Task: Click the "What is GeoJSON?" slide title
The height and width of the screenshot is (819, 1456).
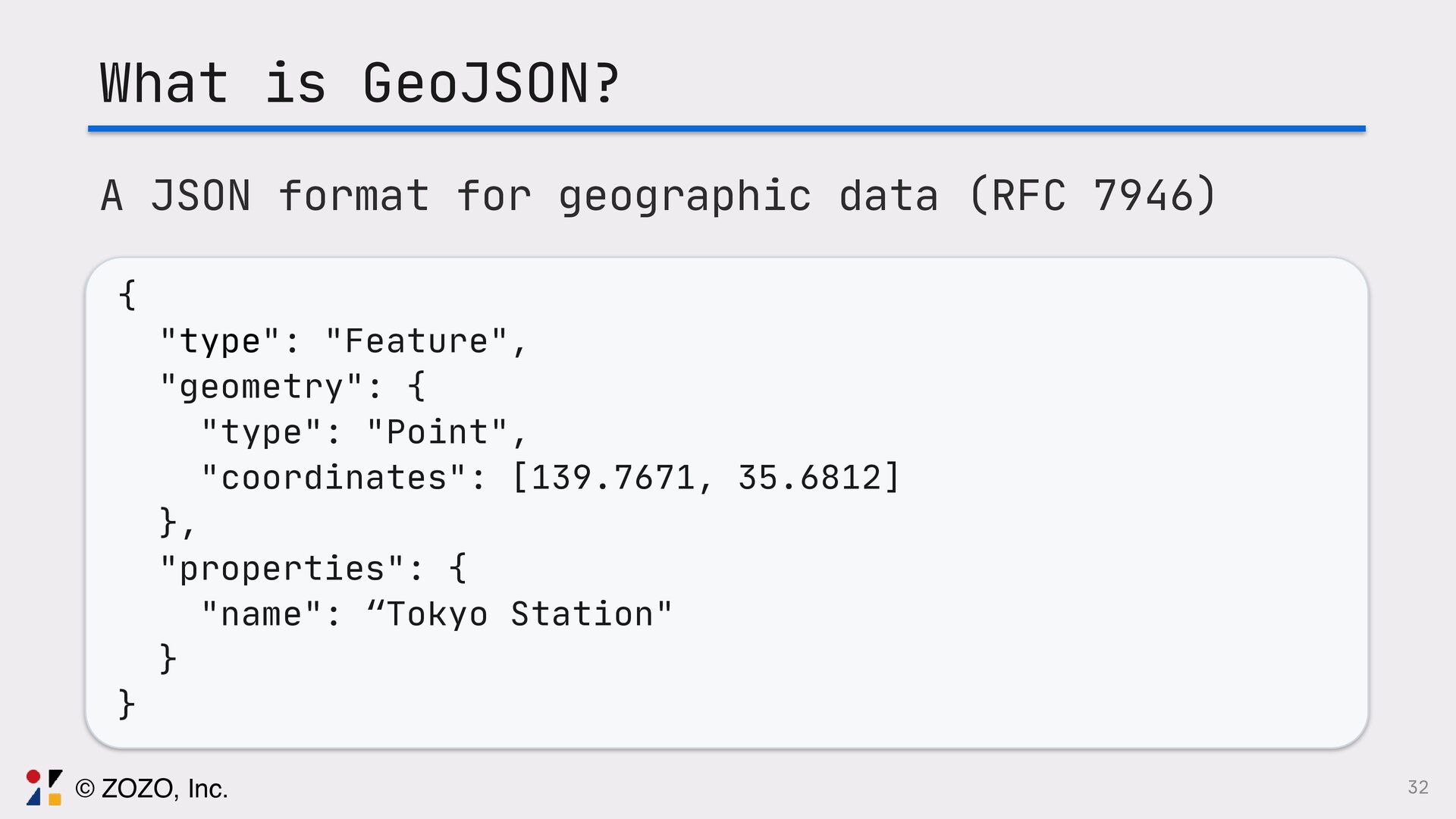Action: tap(359, 83)
